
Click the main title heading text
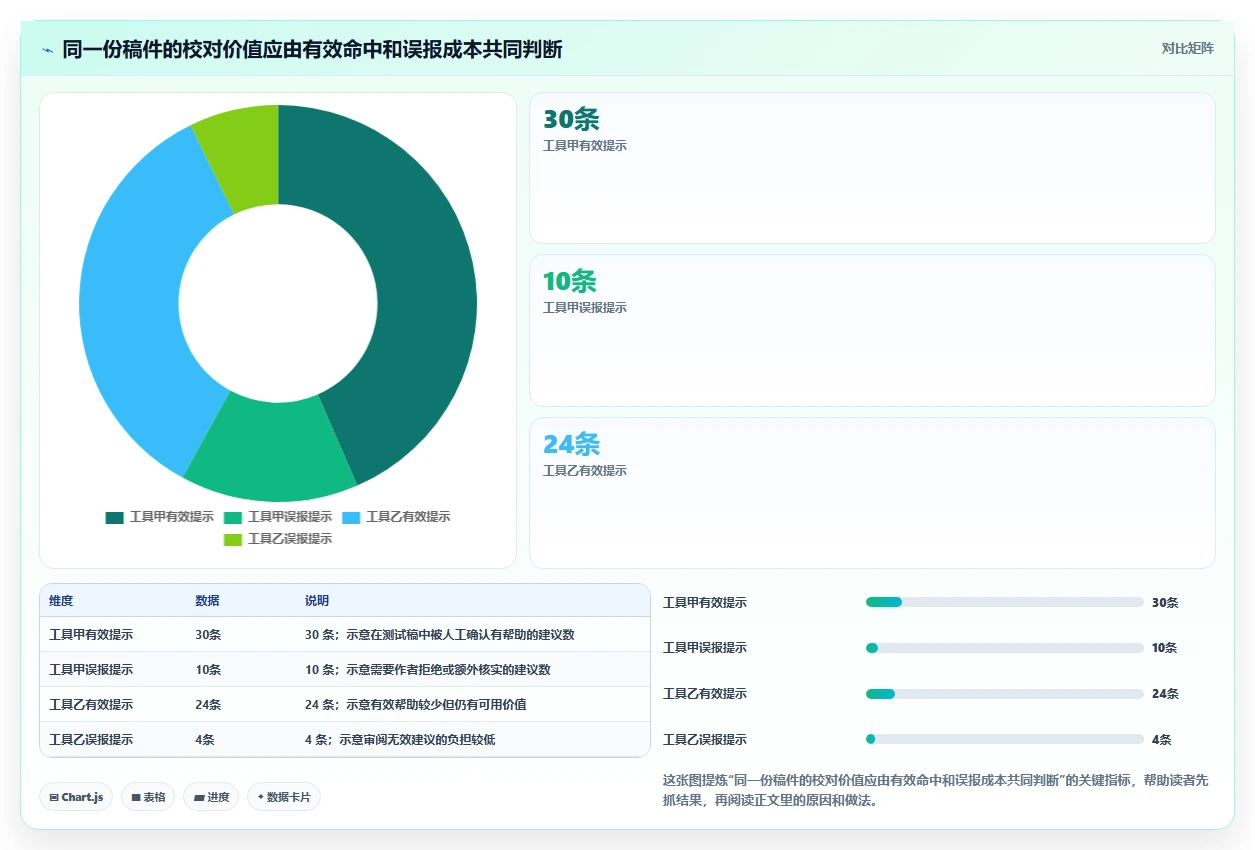point(312,49)
